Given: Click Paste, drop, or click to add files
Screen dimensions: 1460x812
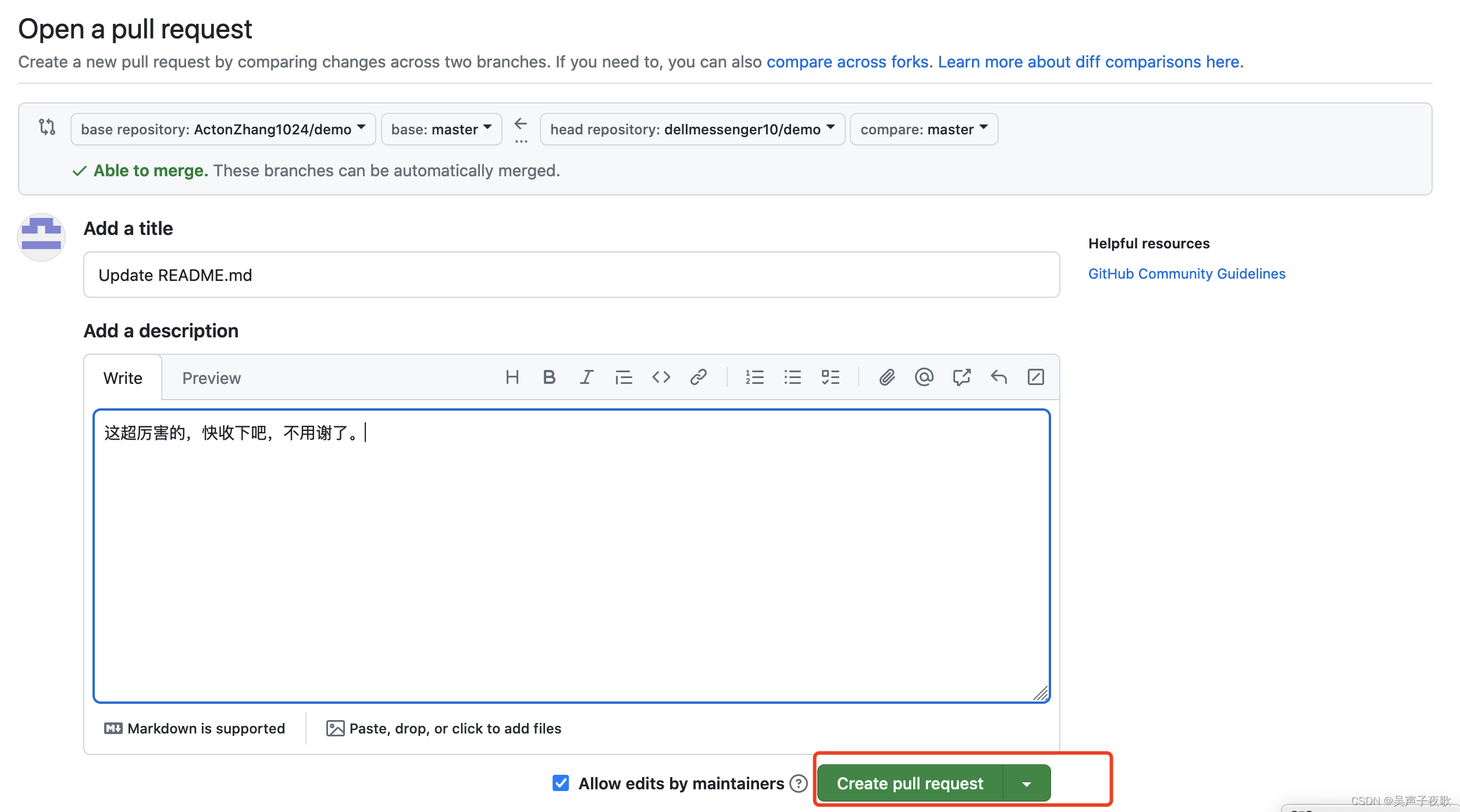Looking at the screenshot, I should click(444, 728).
